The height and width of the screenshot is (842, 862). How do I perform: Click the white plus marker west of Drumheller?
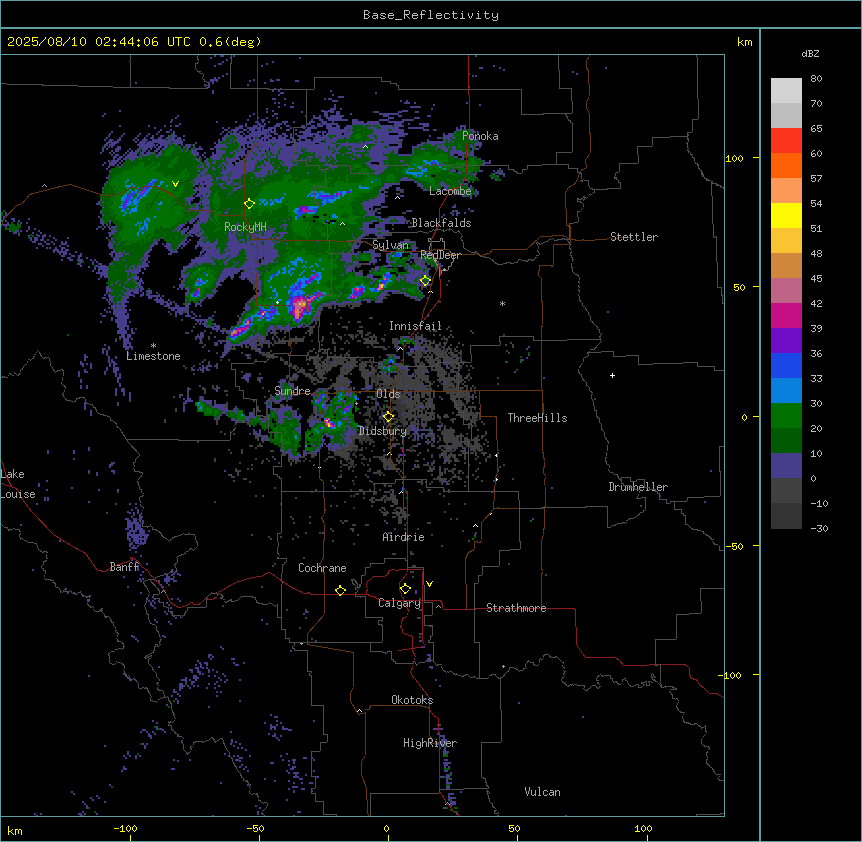[x=612, y=375]
